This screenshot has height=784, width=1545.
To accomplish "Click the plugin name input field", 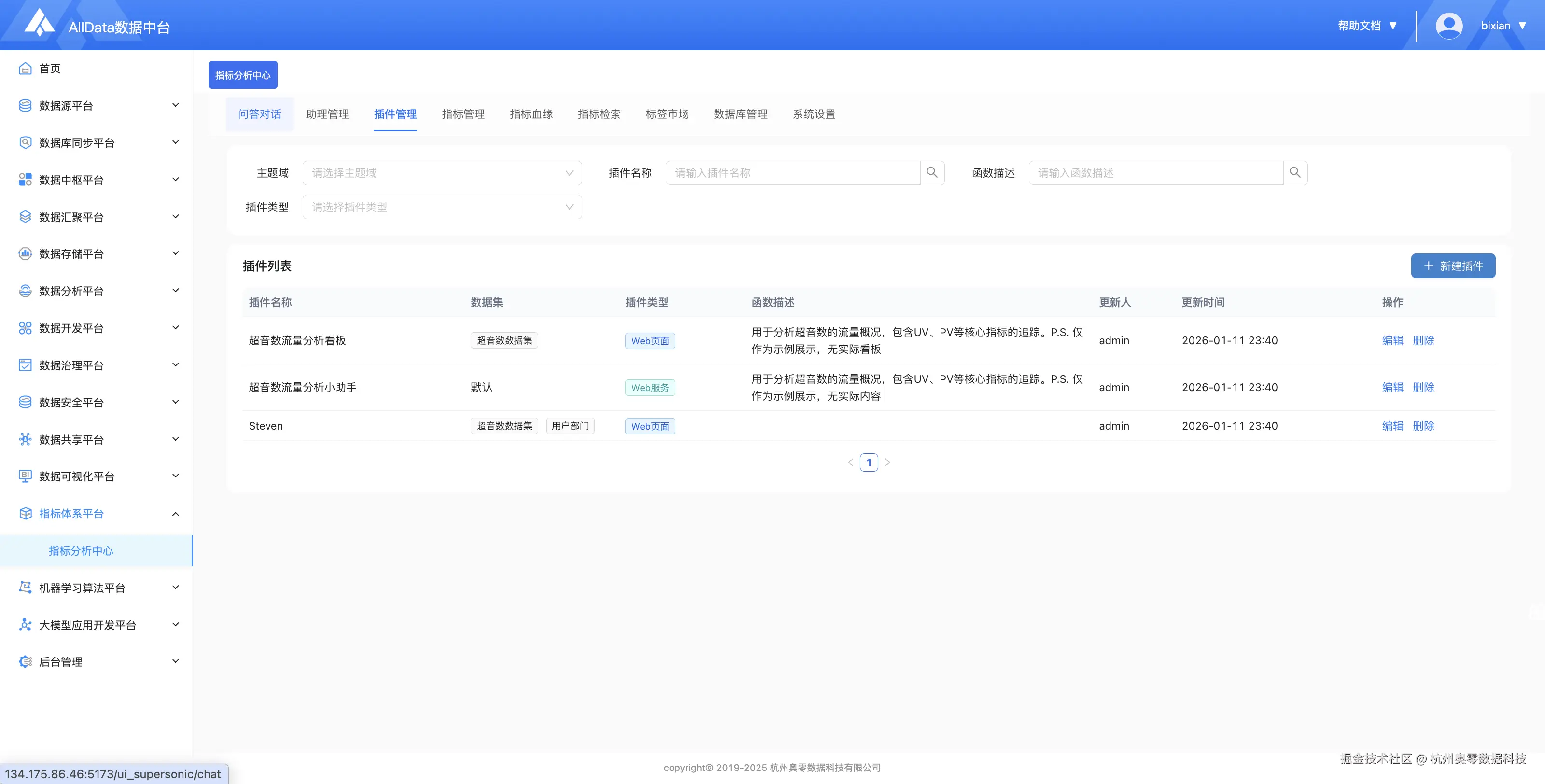I will coord(793,173).
